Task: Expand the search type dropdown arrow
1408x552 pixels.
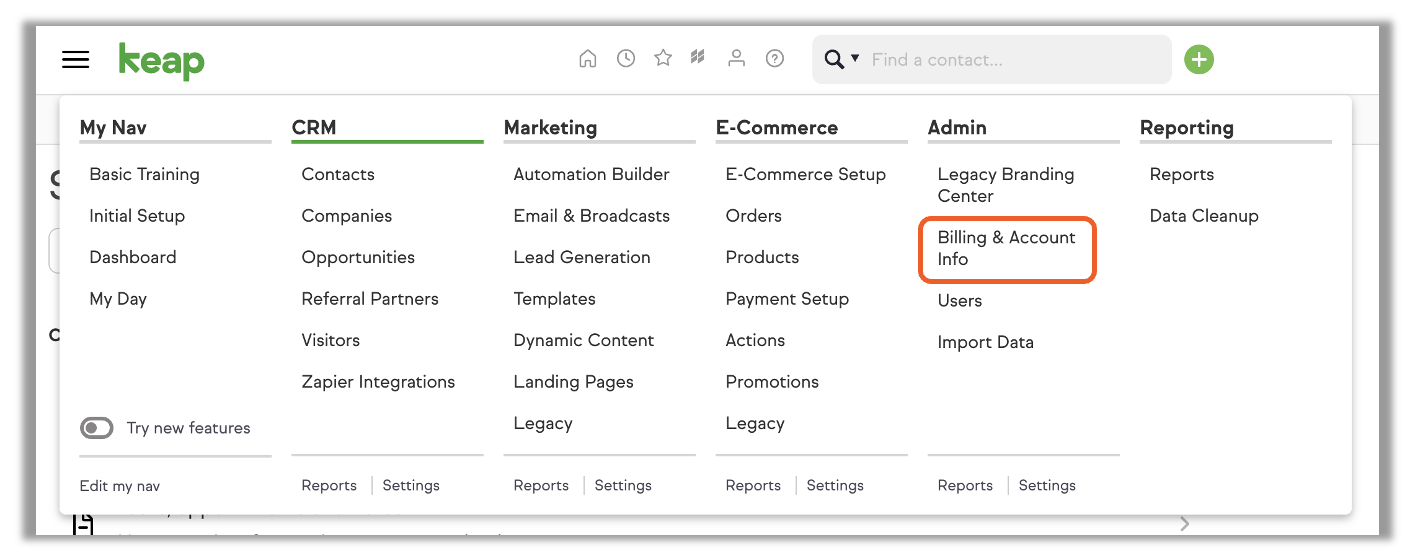Action: [855, 59]
